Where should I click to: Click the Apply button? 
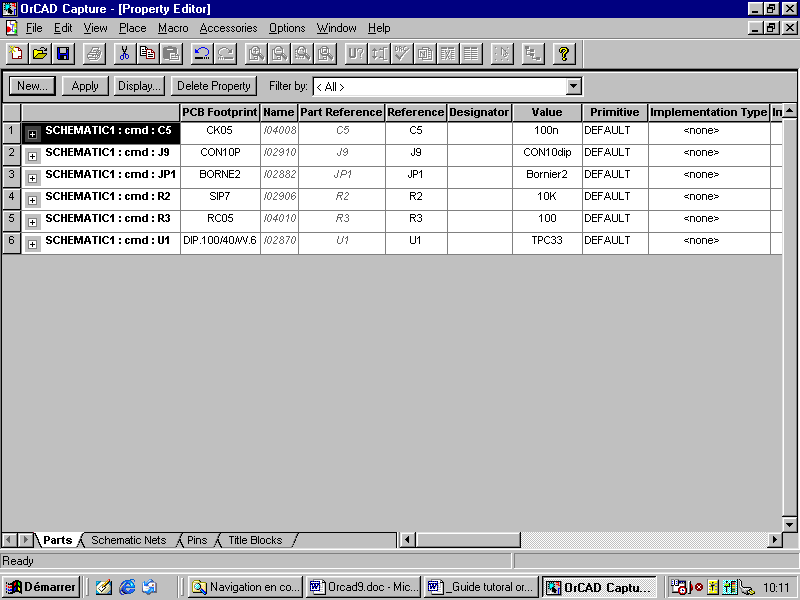(x=85, y=86)
